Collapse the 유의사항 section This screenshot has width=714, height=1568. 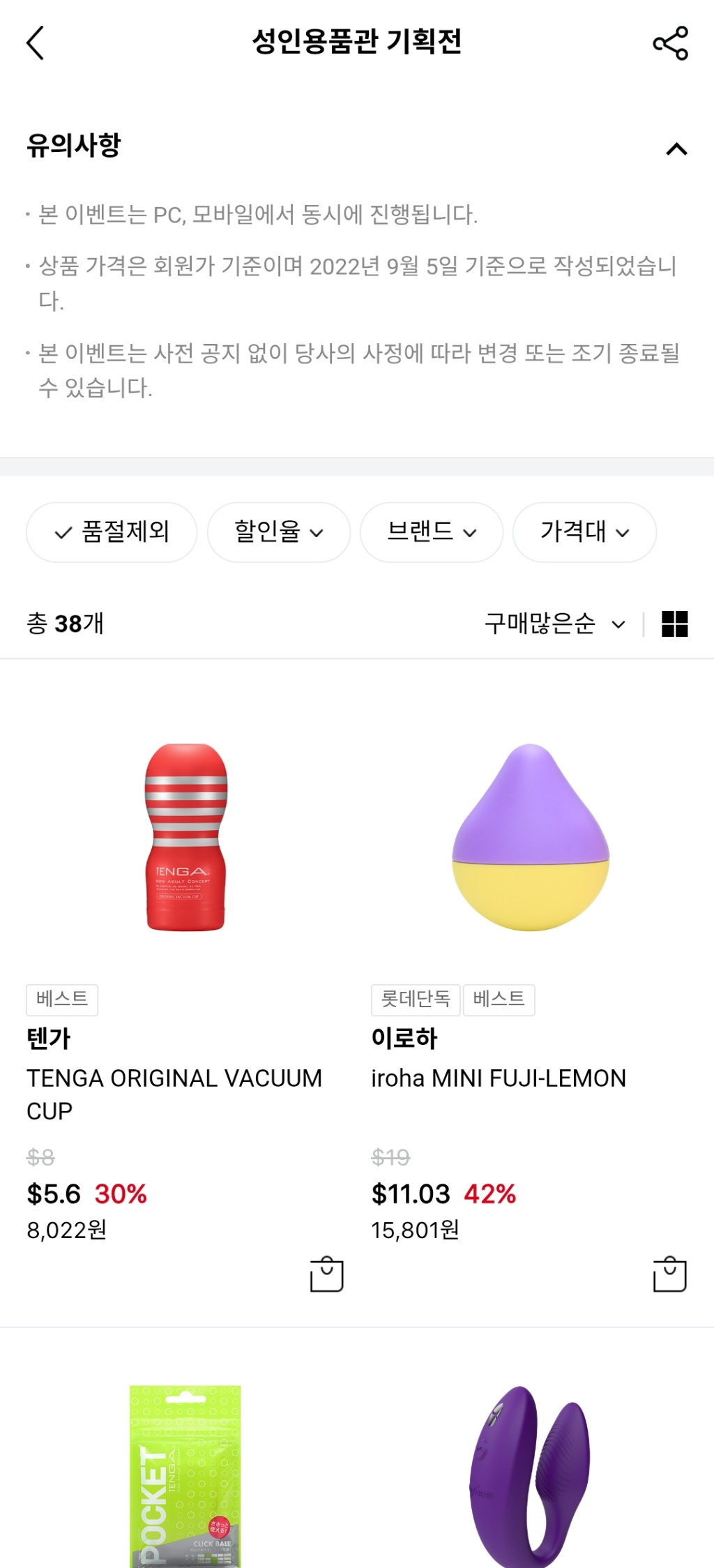(676, 149)
